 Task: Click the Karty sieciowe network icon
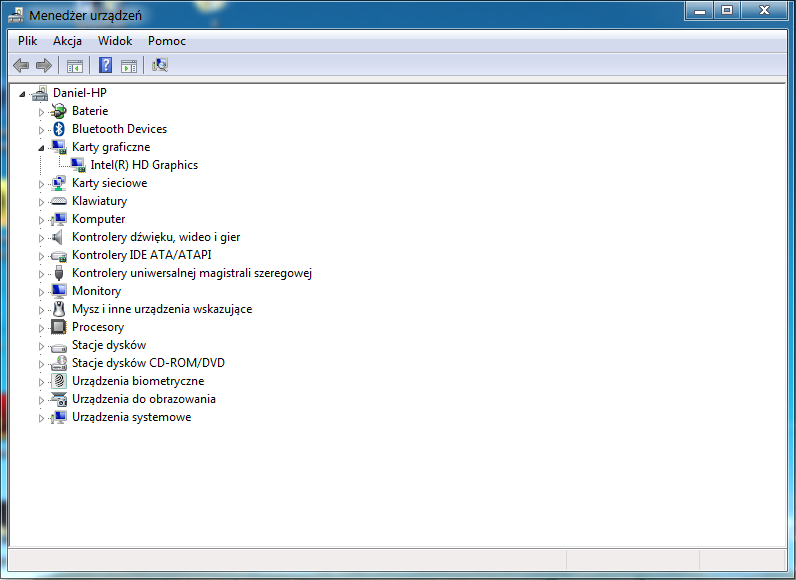pos(59,183)
